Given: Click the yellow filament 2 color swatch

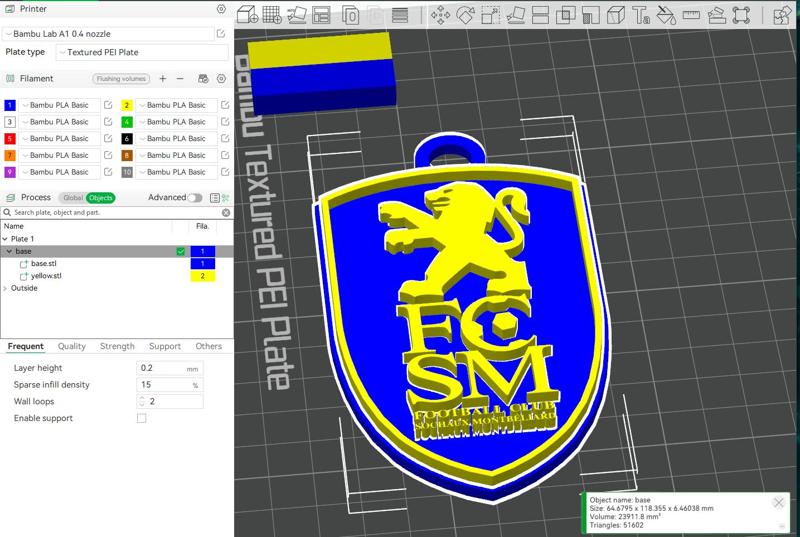Looking at the screenshot, I should 127,105.
